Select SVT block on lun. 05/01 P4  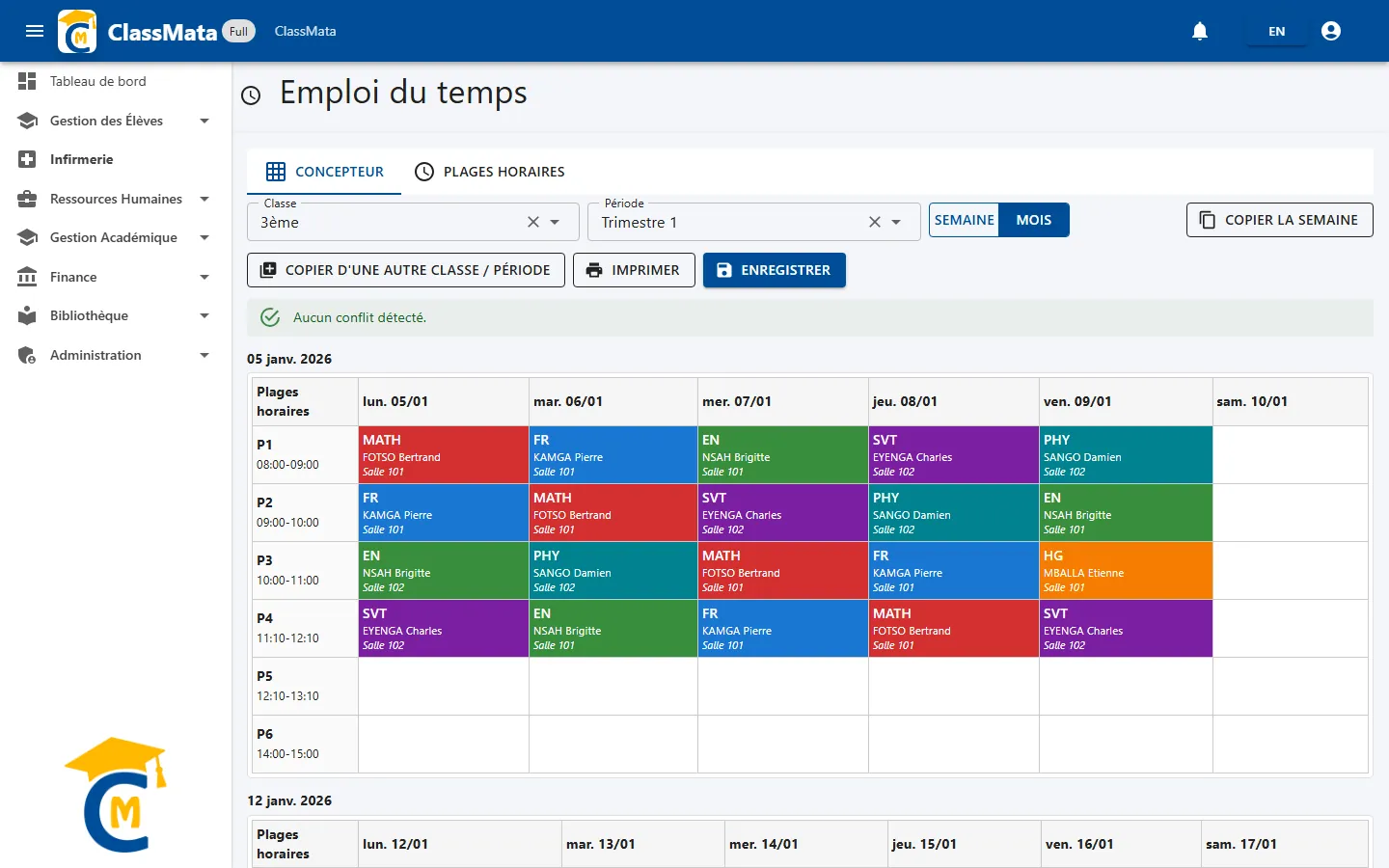pos(444,629)
